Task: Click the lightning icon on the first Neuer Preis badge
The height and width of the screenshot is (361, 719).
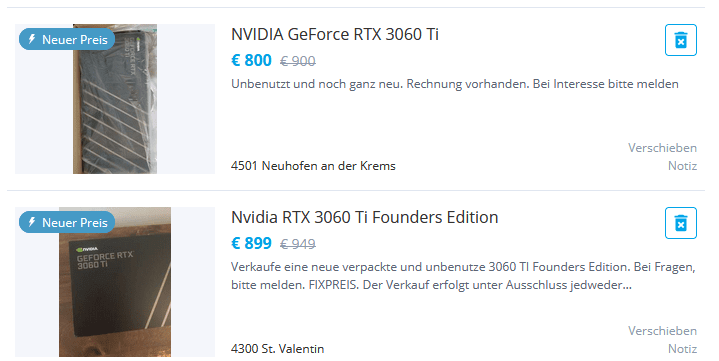Action: (32, 39)
